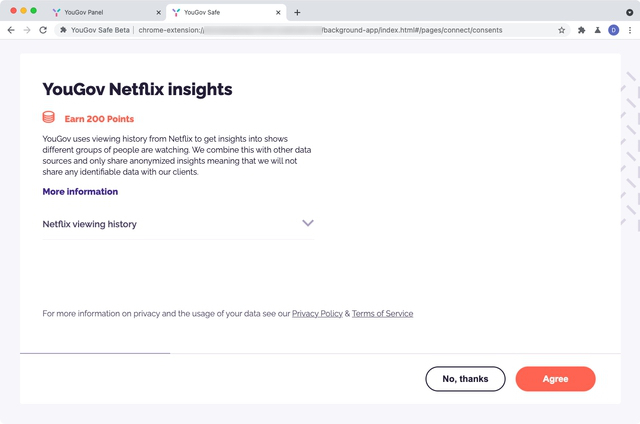Expand the Netflix viewing history chevron
Screen dimensions: 640x424
click(x=308, y=223)
